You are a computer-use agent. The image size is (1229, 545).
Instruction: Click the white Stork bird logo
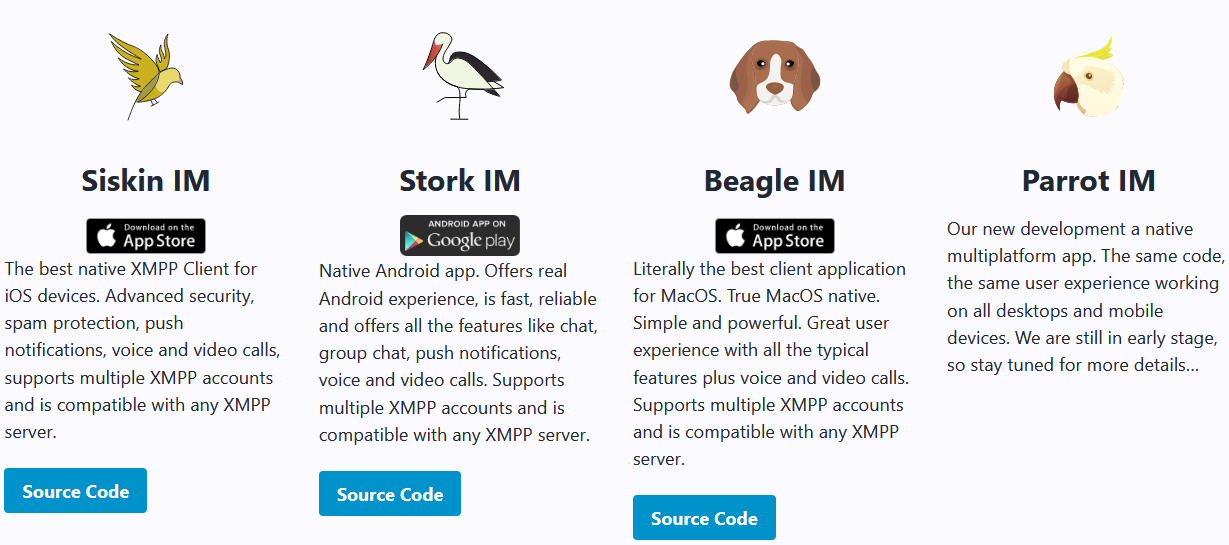pyautogui.click(x=462, y=77)
